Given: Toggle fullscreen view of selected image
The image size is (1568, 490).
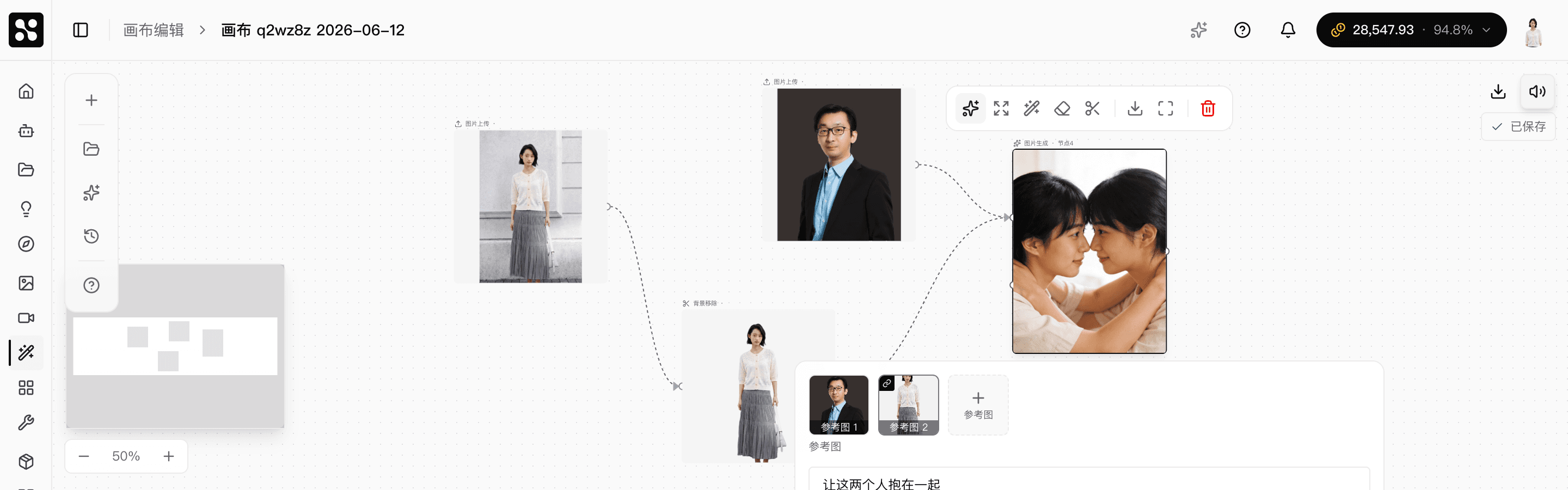Looking at the screenshot, I should (1166, 109).
